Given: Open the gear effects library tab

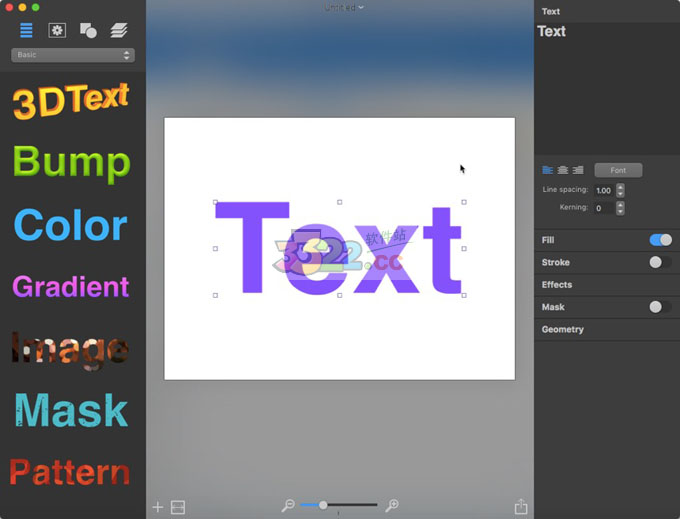Looking at the screenshot, I should coord(57,30).
